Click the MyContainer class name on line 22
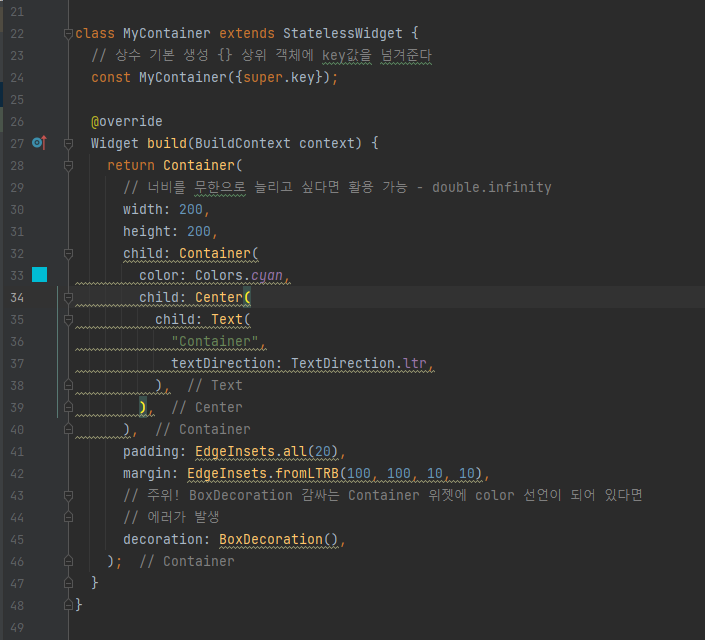 coord(166,33)
